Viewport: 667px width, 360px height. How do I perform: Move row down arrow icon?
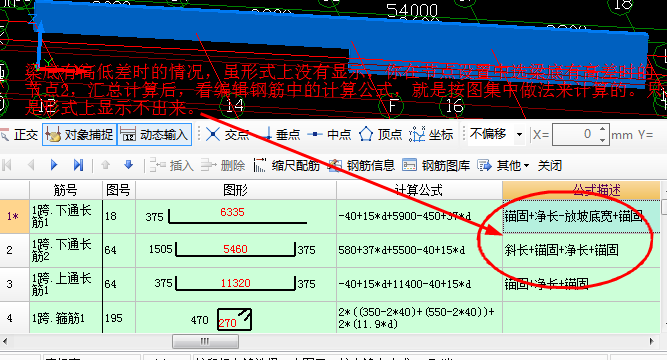point(128,165)
